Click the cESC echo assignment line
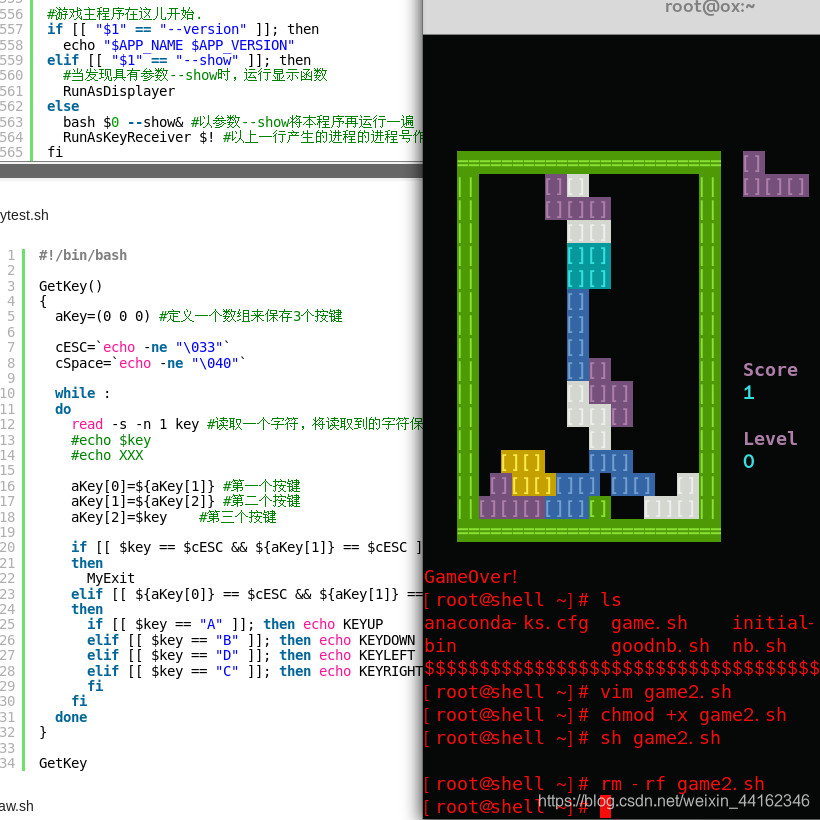 (142, 347)
